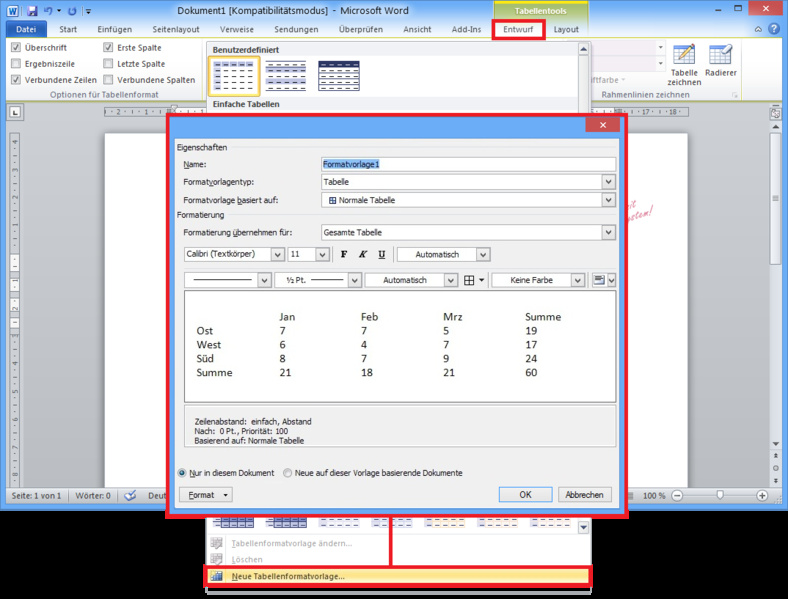
Task: Switch to the Entwurf ribbon tab
Action: pyautogui.click(x=518, y=30)
